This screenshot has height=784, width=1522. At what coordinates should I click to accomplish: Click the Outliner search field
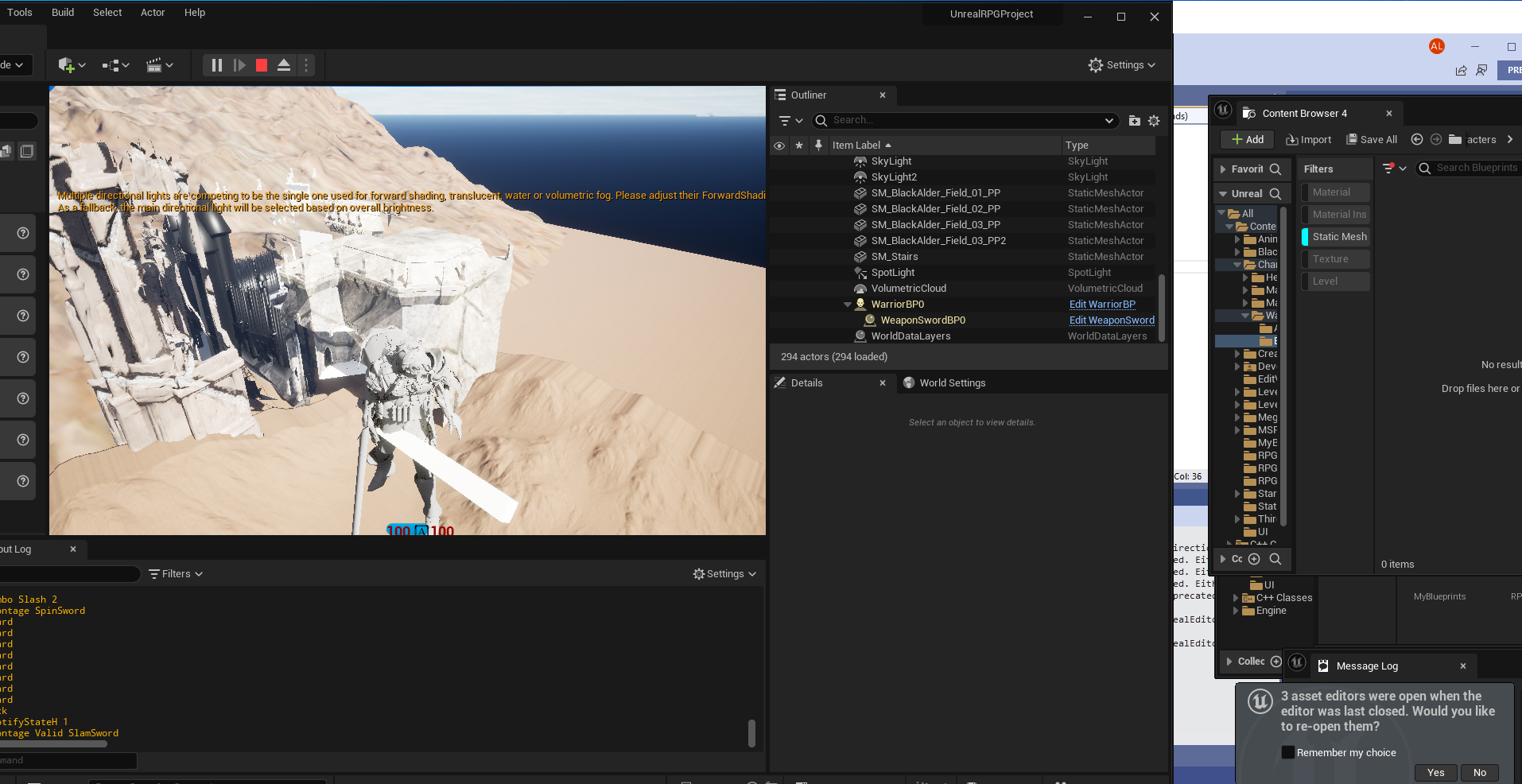965,121
